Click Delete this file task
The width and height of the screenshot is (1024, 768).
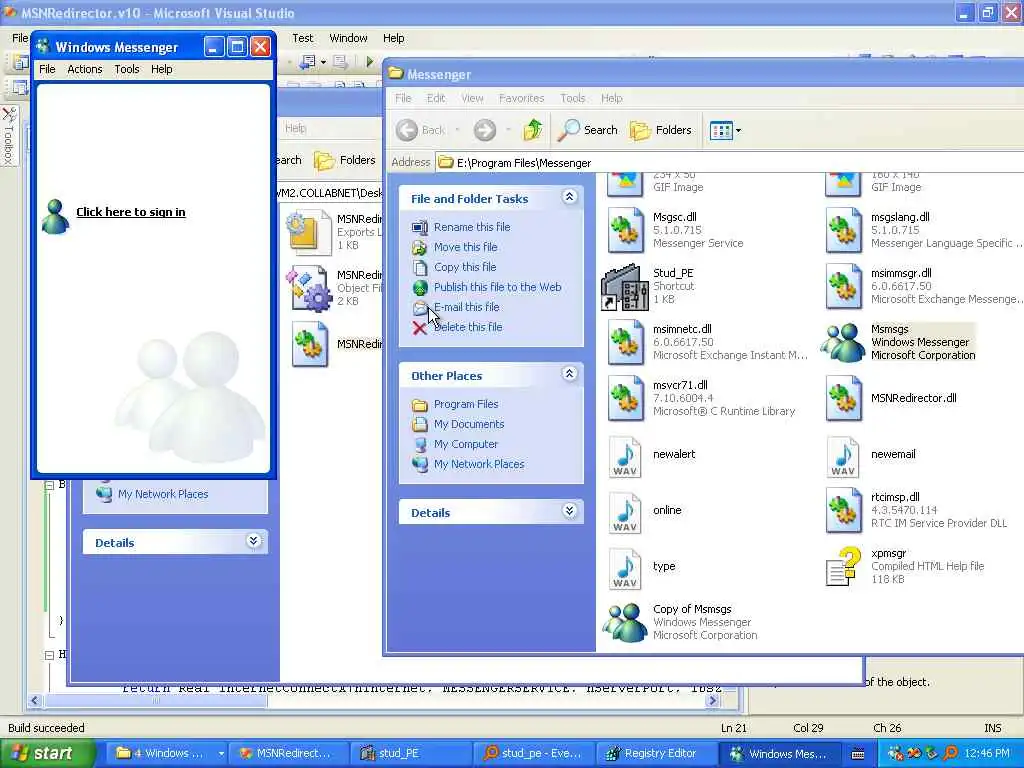(x=468, y=327)
